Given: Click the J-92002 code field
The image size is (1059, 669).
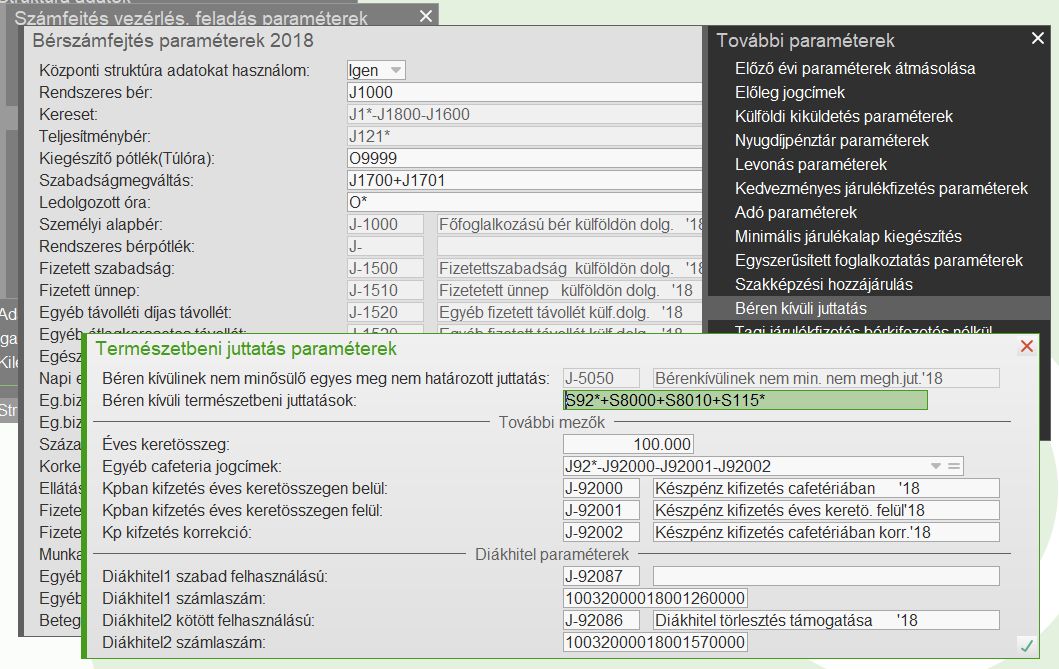Looking at the screenshot, I should coord(602,532).
